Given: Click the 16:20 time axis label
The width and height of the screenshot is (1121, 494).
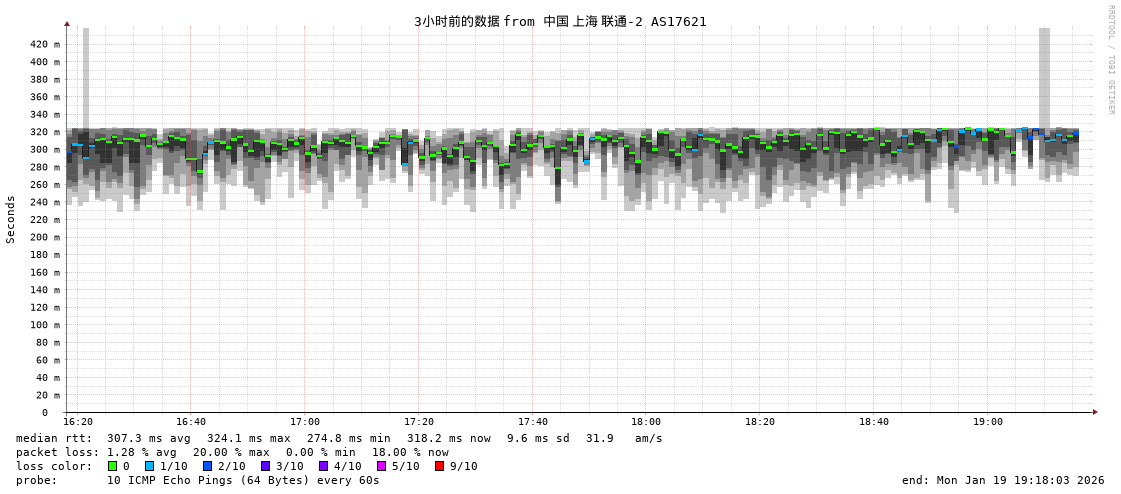Looking at the screenshot, I should (x=78, y=422).
